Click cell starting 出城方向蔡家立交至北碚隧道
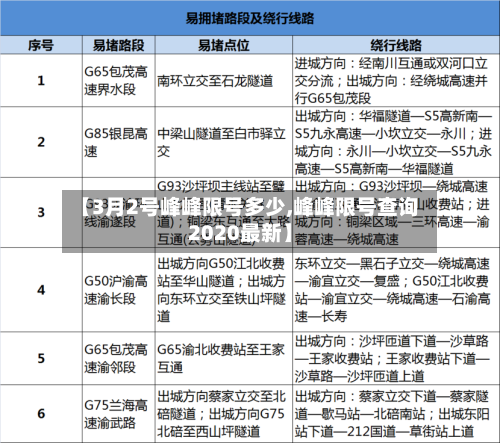Image resolution: width=500 pixels, height=443 pixels. point(224,414)
